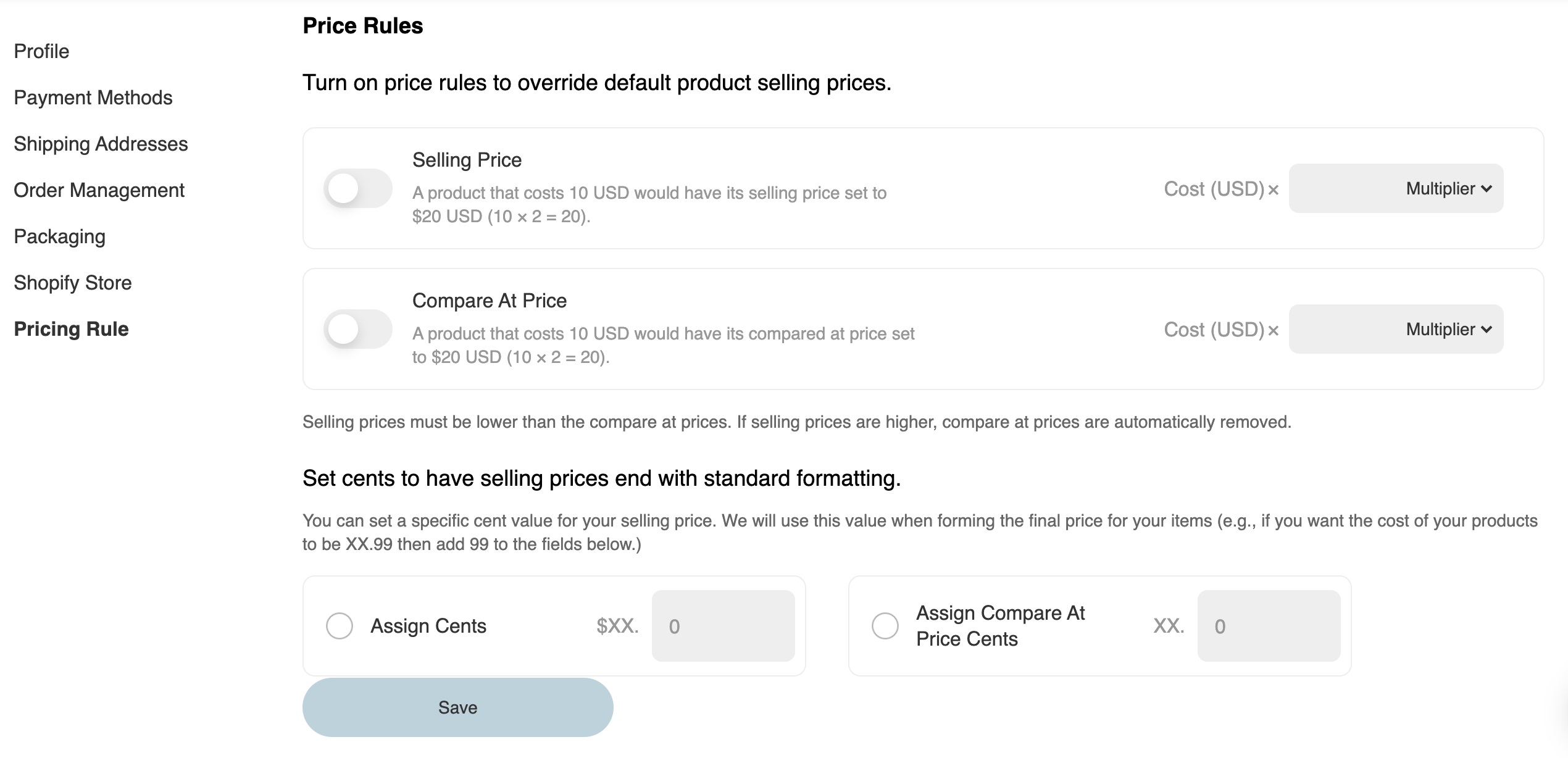The height and width of the screenshot is (758, 1568).
Task: Select the Pricing Rule menu item
Action: (x=72, y=329)
